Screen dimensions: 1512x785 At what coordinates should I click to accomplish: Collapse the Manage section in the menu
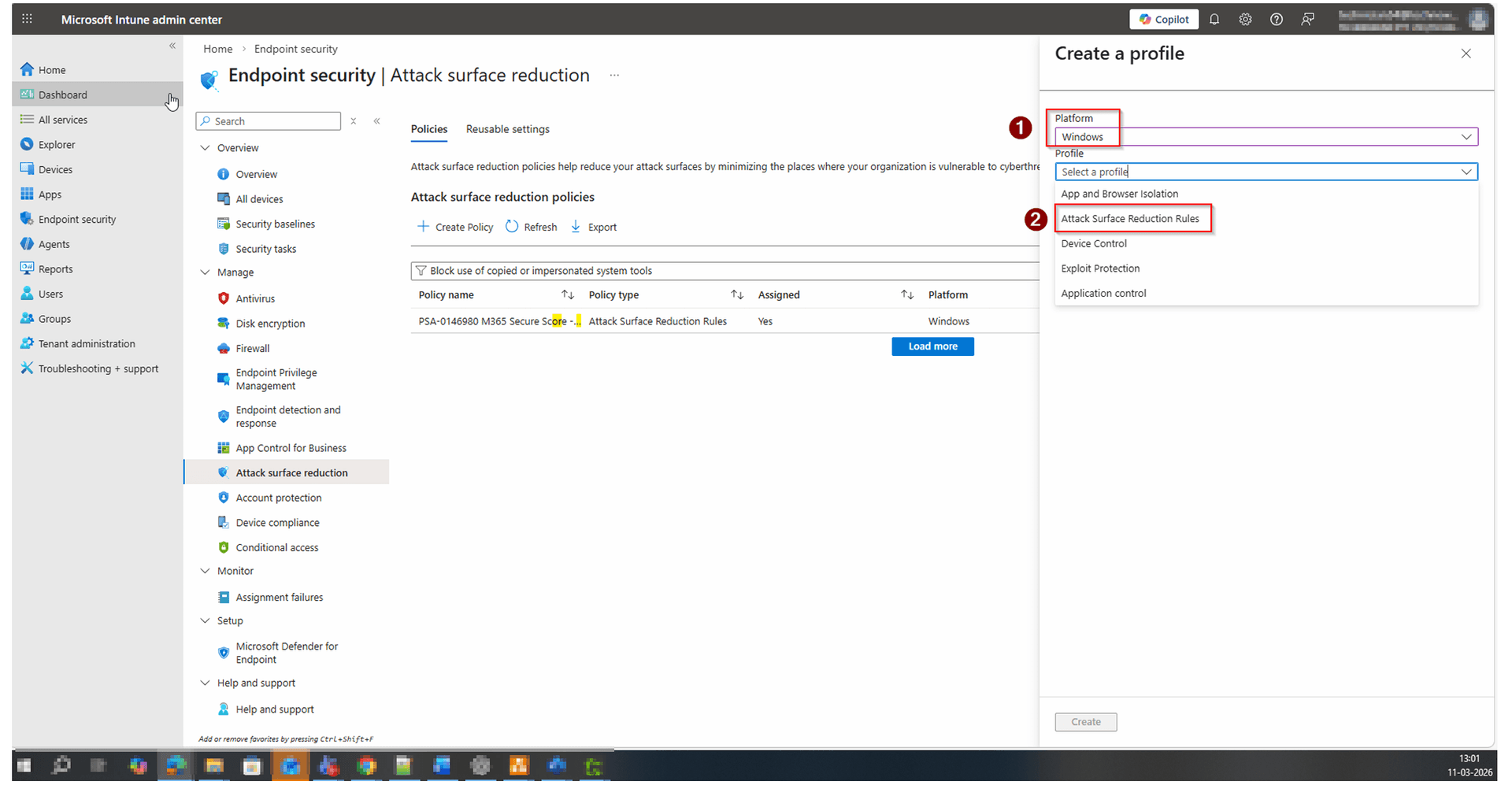[x=206, y=272]
